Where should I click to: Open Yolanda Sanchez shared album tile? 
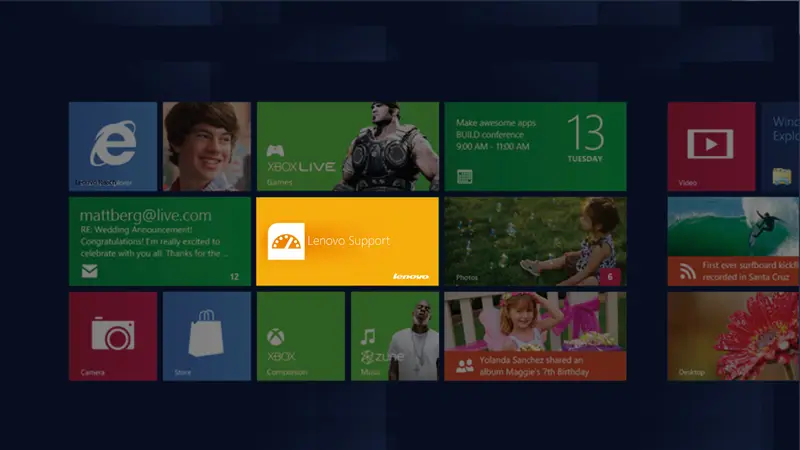pos(535,336)
